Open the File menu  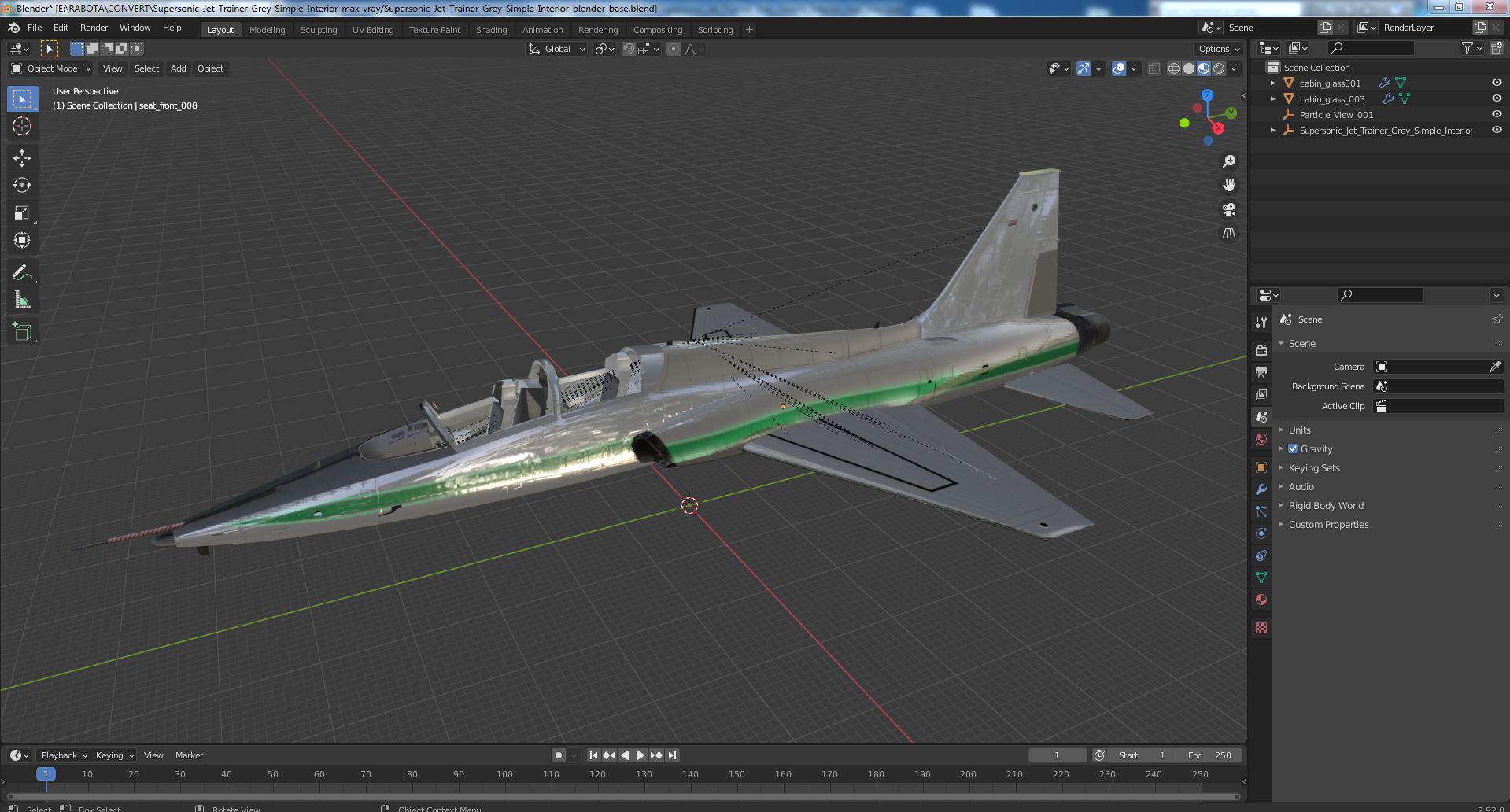pos(35,28)
